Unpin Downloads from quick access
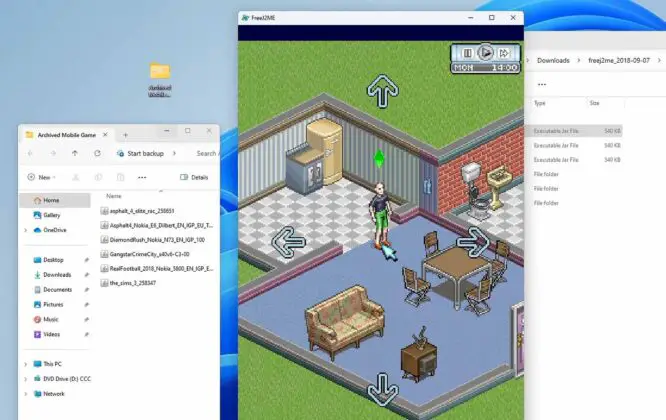666x420 pixels. pos(86,275)
